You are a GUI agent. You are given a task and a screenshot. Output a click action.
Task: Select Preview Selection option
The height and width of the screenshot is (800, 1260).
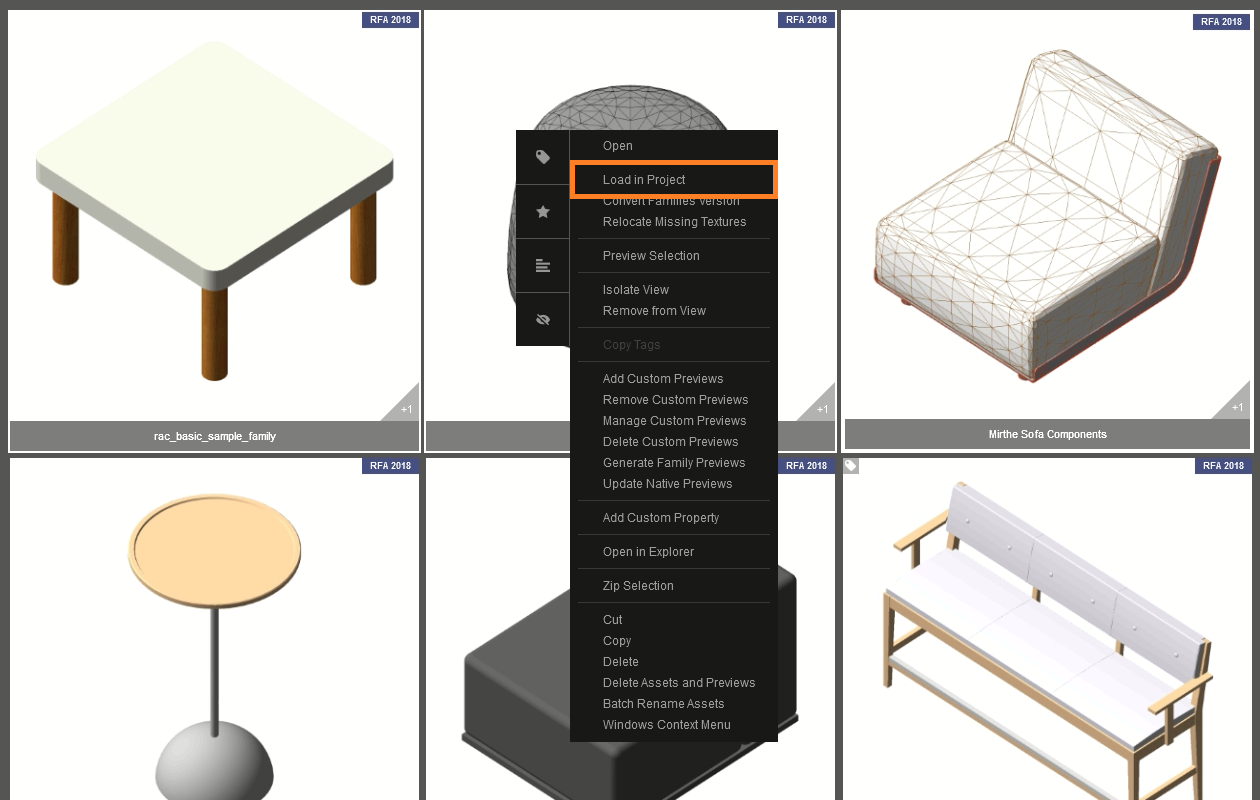click(x=651, y=256)
